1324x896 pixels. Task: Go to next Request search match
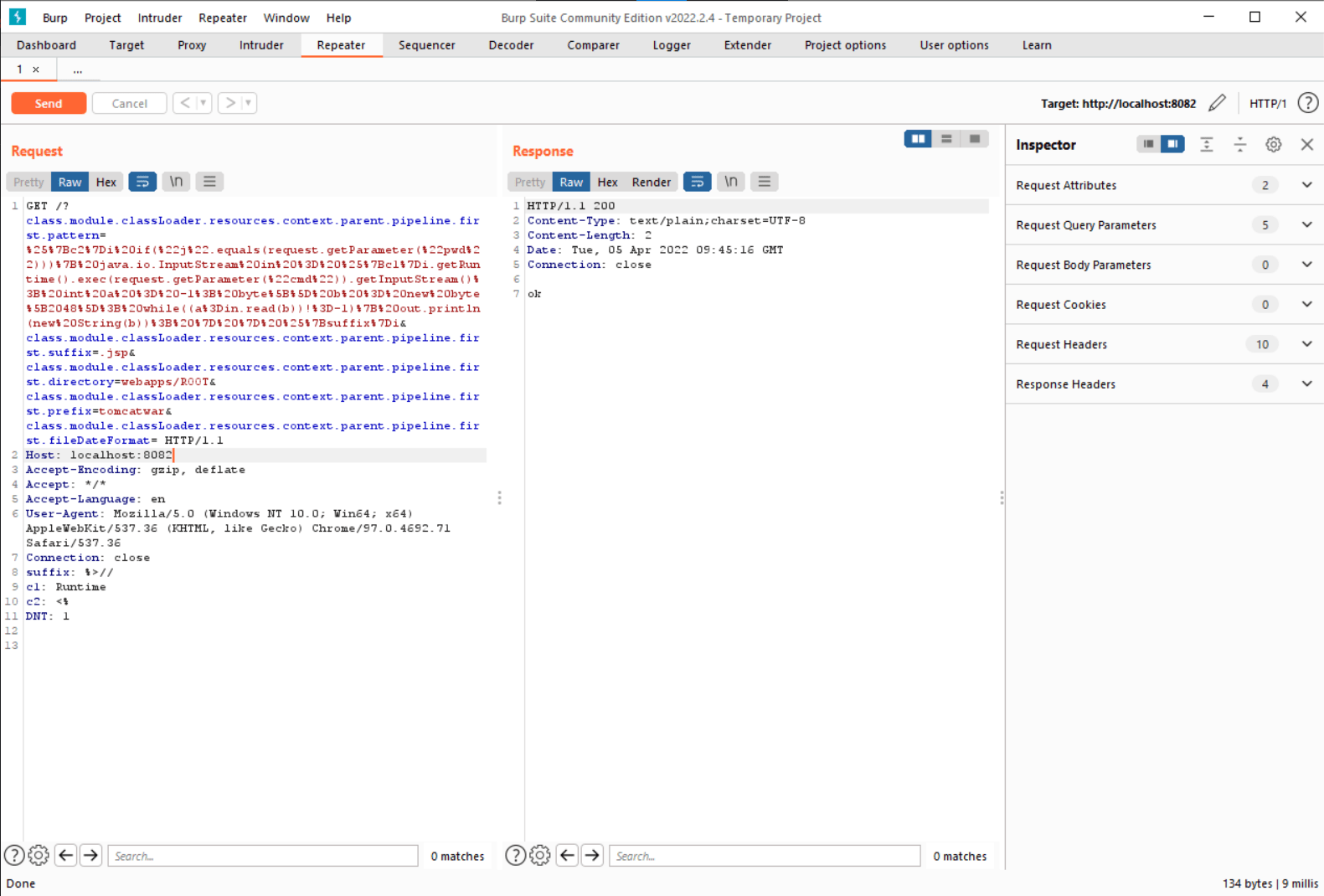pos(91,855)
